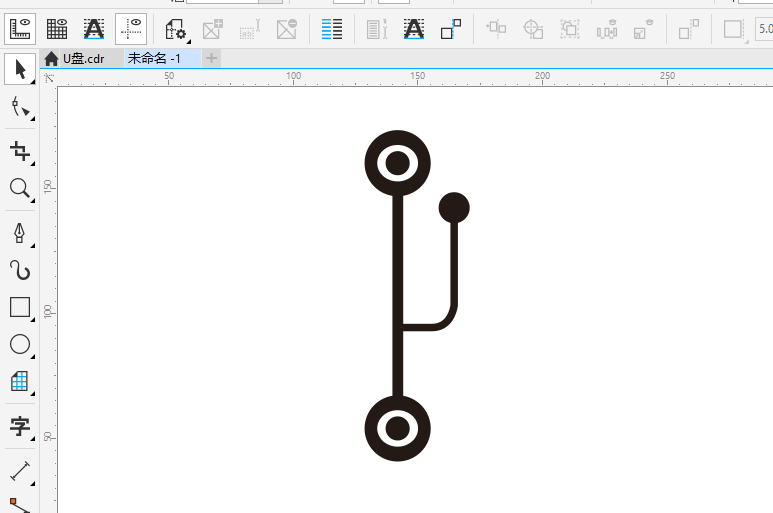Select the Shape tool
This screenshot has height=513, width=773.
click(19, 106)
